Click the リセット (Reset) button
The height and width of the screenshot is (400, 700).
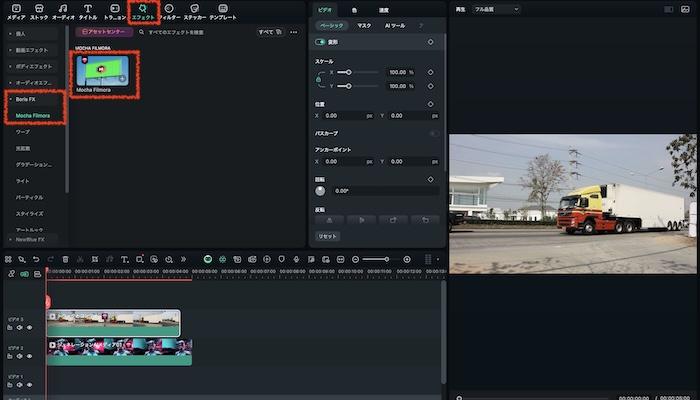[327, 236]
